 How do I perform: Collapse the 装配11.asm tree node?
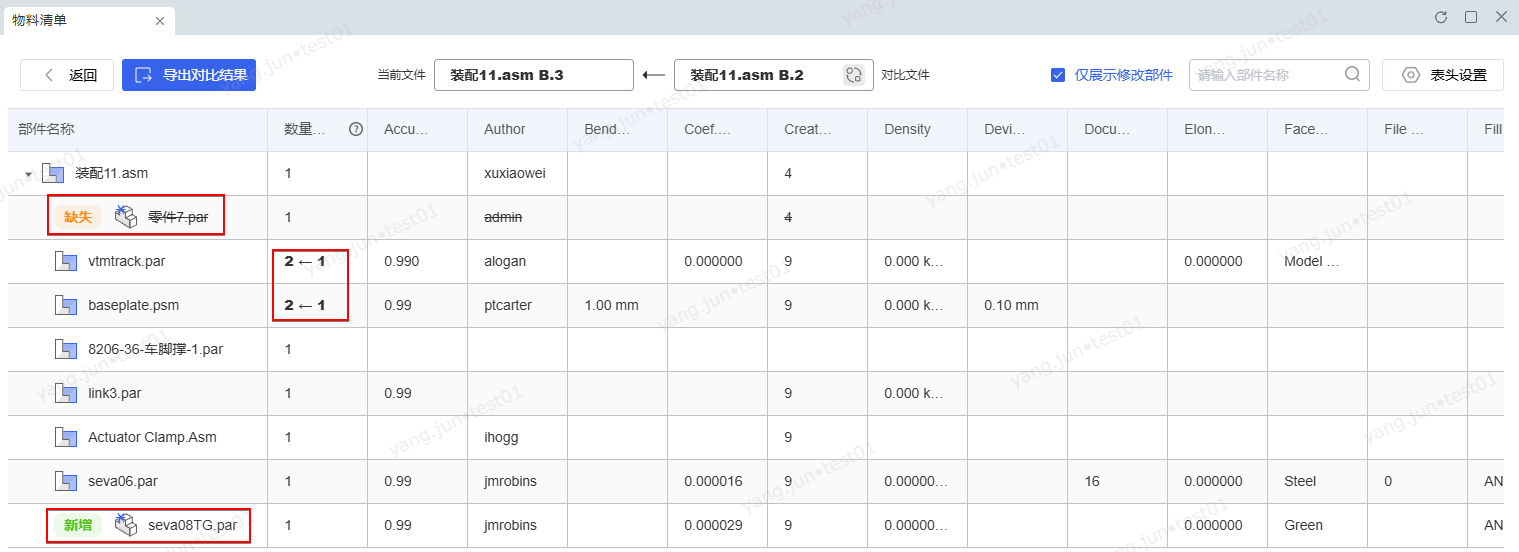click(x=28, y=174)
